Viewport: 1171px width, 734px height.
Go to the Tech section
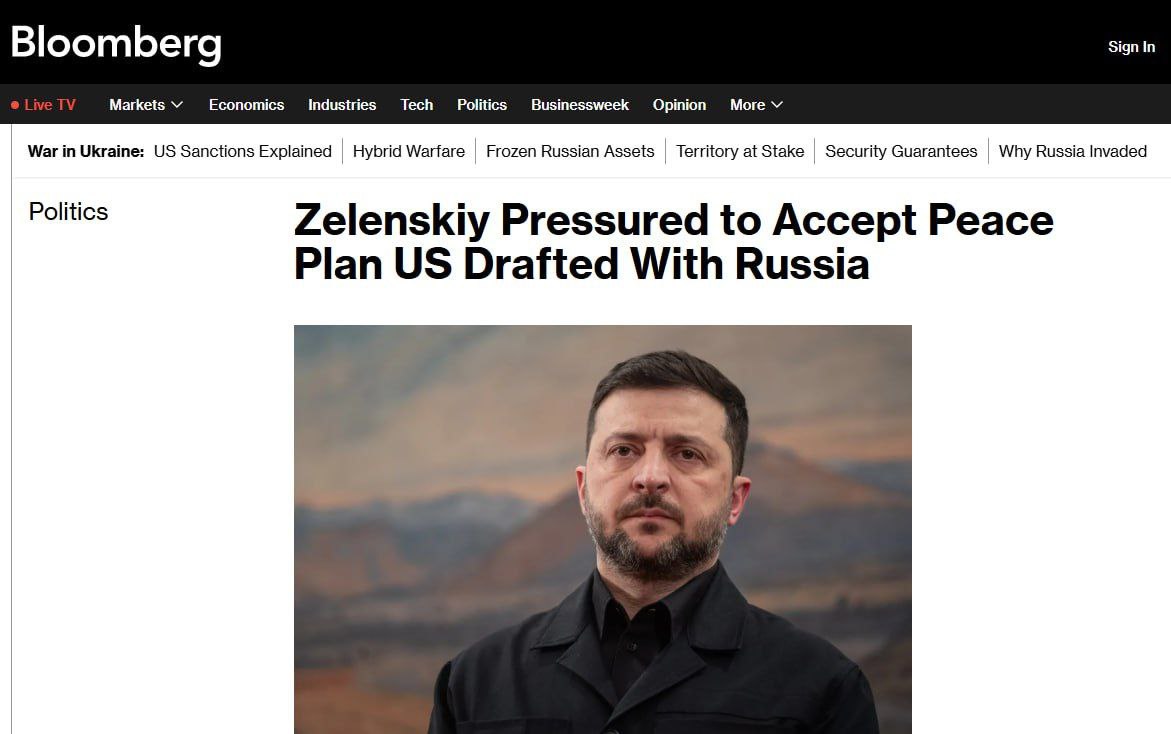coord(417,105)
